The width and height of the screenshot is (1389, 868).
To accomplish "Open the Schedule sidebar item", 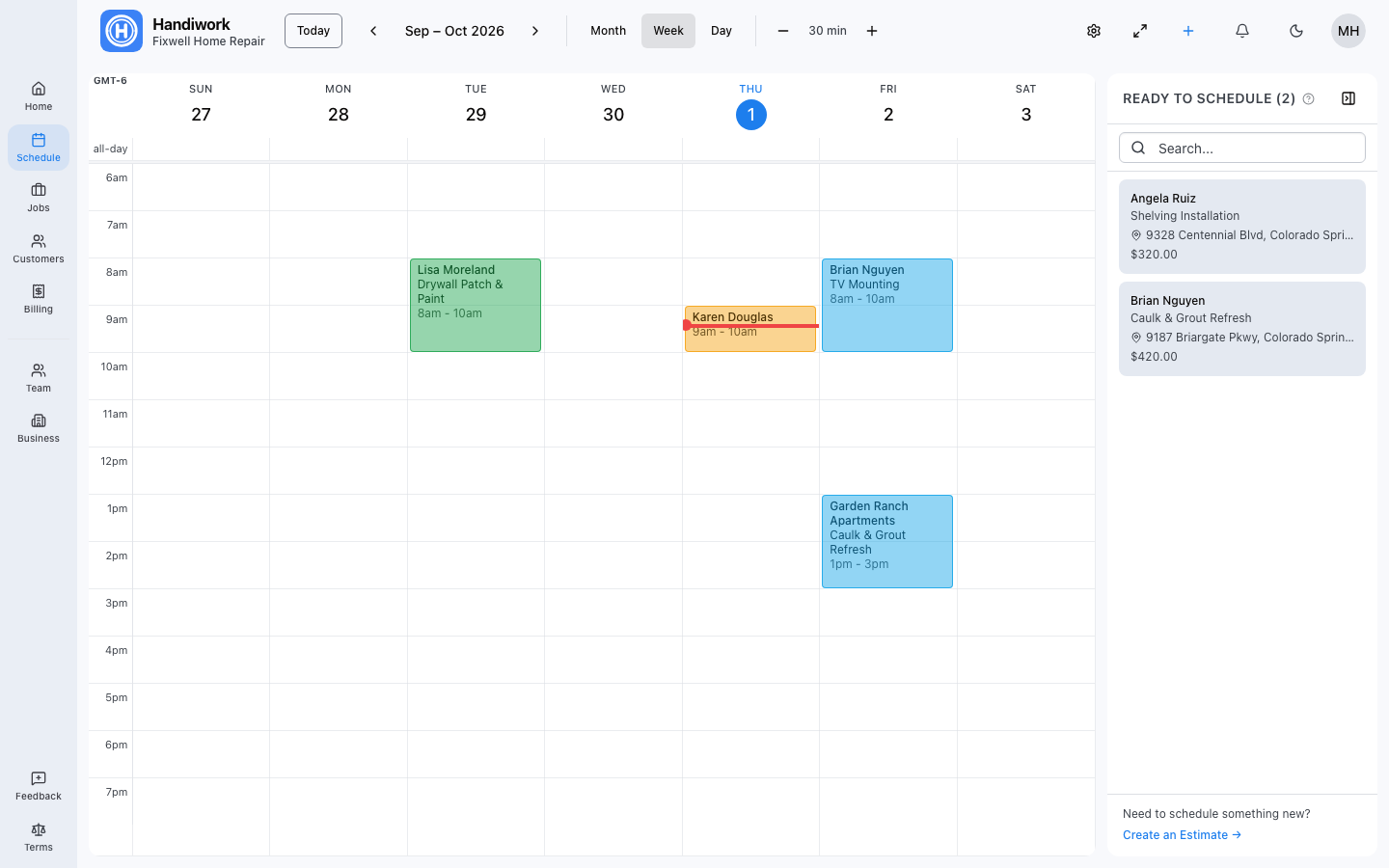I will click(39, 148).
